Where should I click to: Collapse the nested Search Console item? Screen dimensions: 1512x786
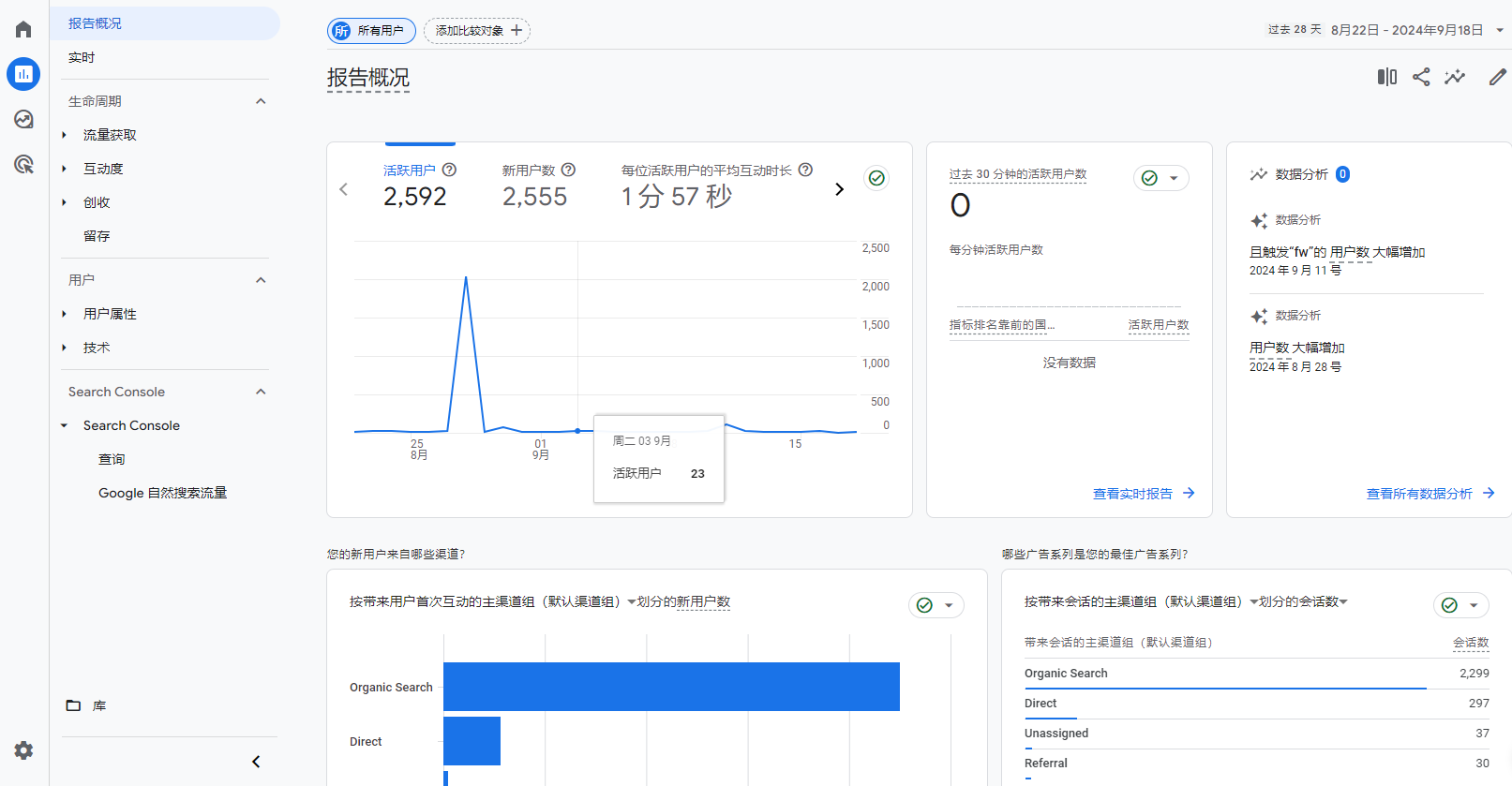pyautogui.click(x=64, y=425)
